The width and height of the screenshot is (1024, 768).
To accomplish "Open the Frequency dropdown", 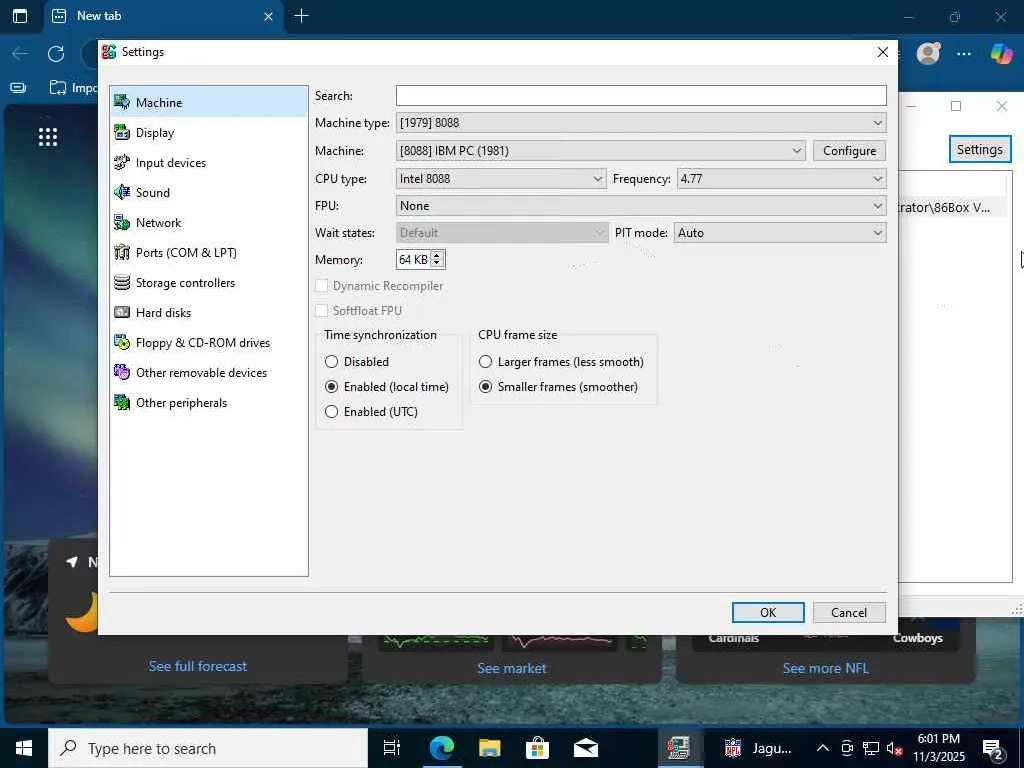I will (x=780, y=178).
